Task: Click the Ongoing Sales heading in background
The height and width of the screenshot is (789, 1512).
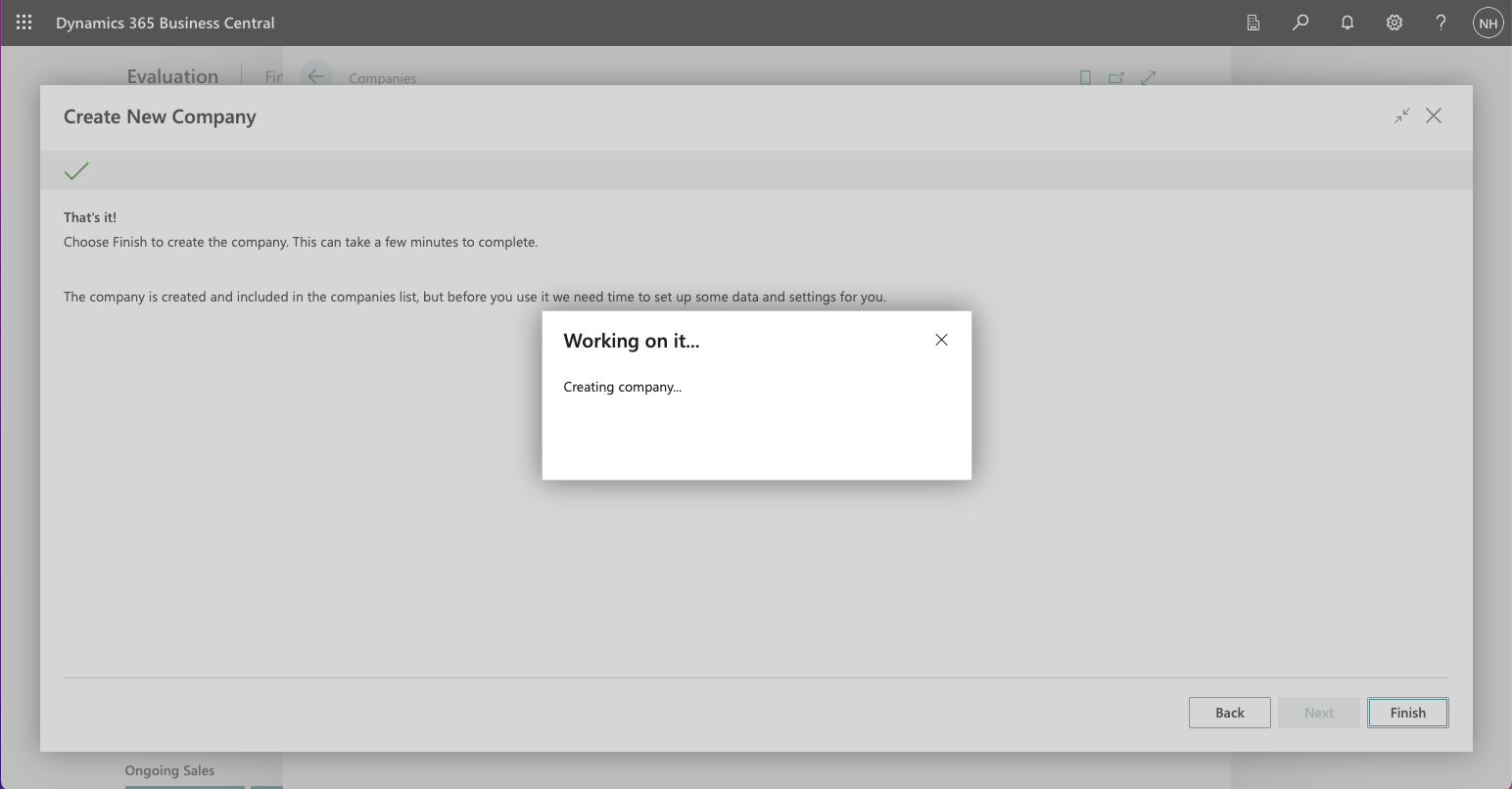Action: click(169, 770)
